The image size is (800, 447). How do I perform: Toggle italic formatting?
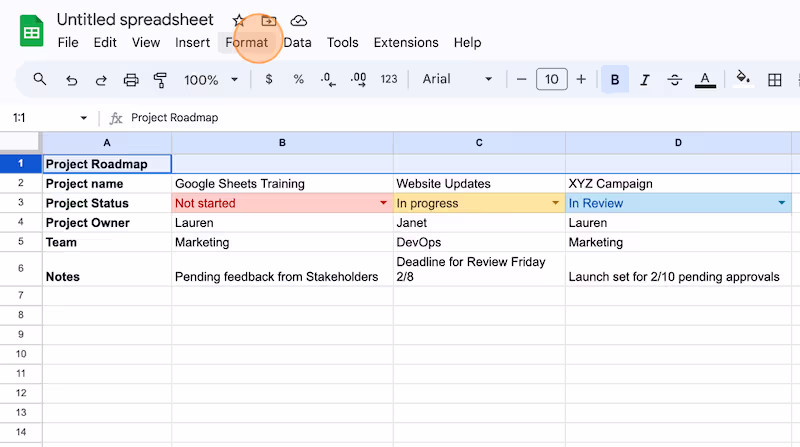[x=645, y=80]
